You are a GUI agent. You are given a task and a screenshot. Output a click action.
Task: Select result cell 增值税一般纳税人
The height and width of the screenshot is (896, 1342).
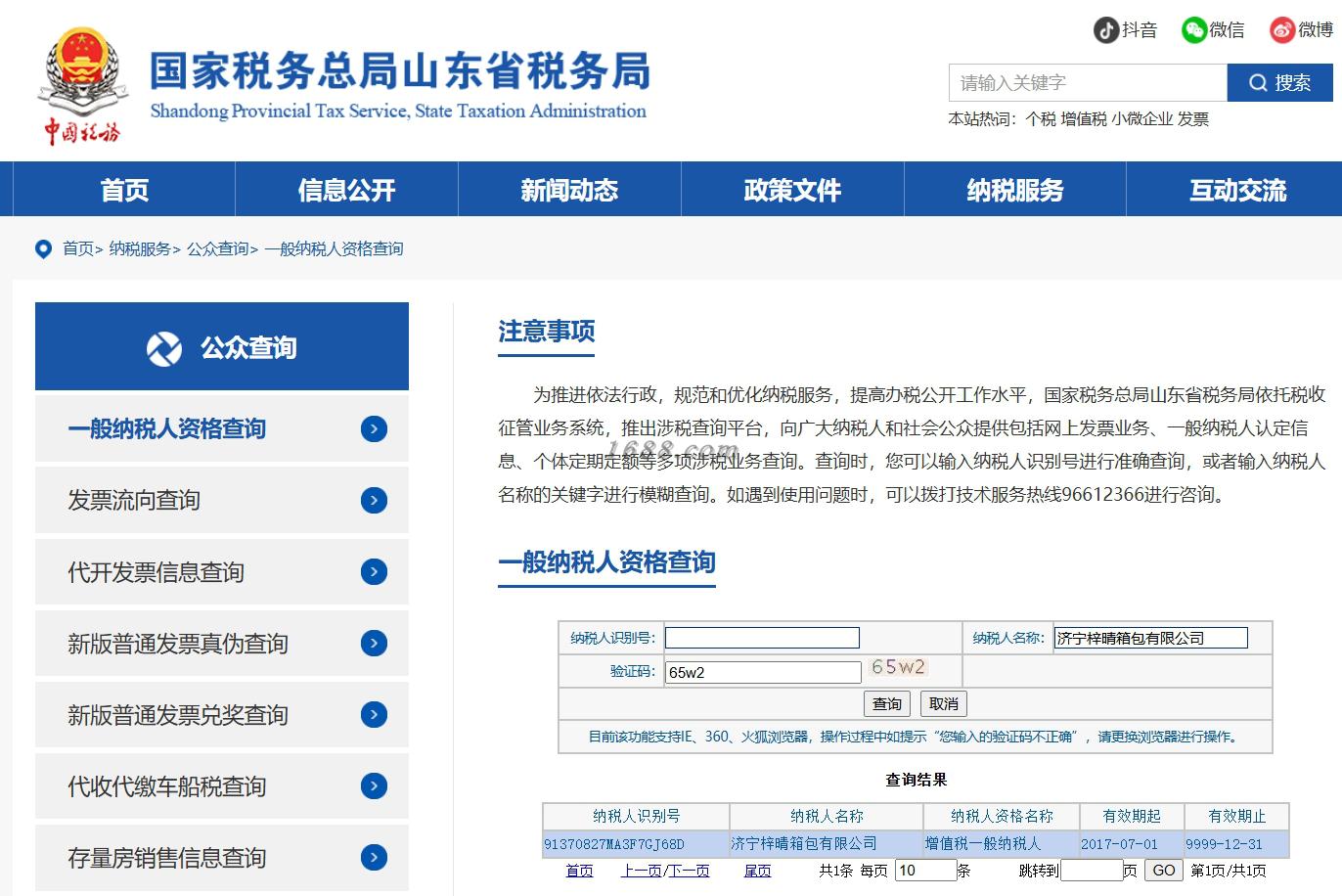(x=1002, y=844)
